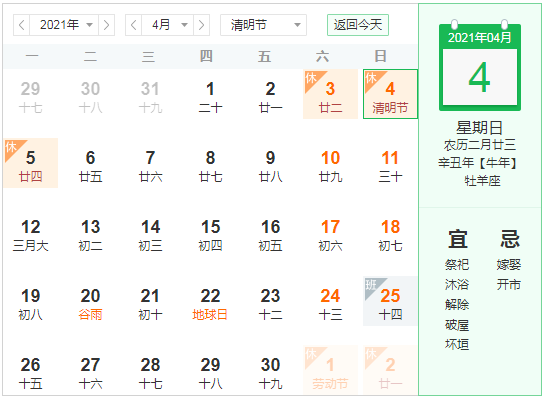Click 农历二月廿三 lunar date text

480,145
